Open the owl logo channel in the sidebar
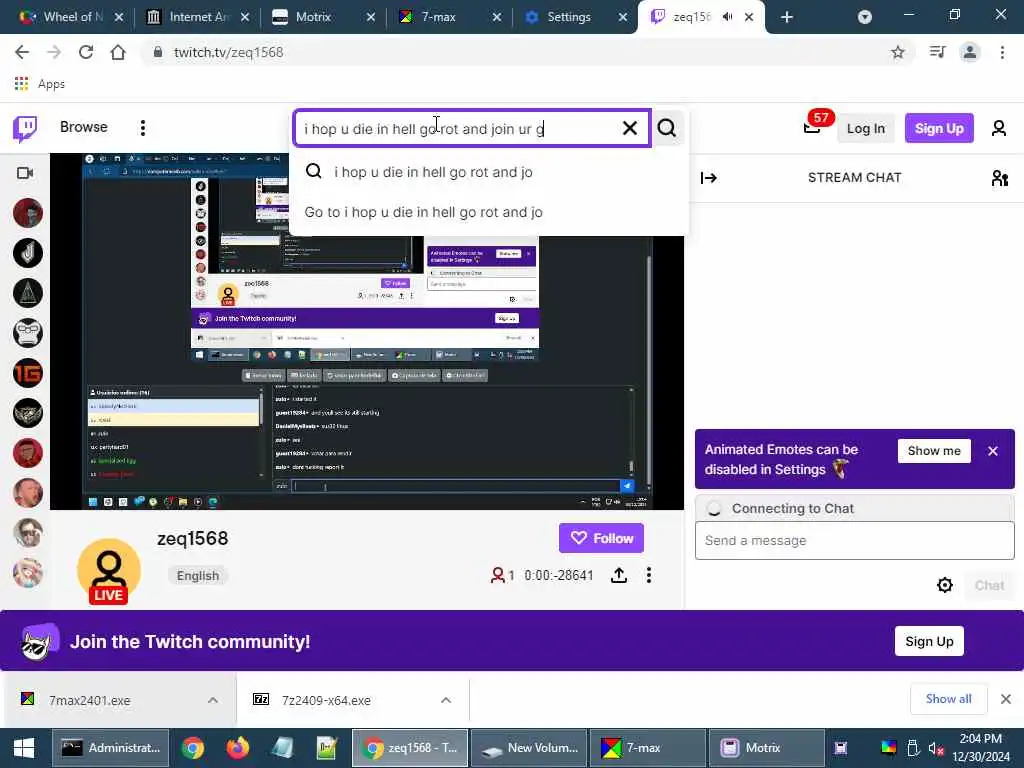 click(x=27, y=413)
